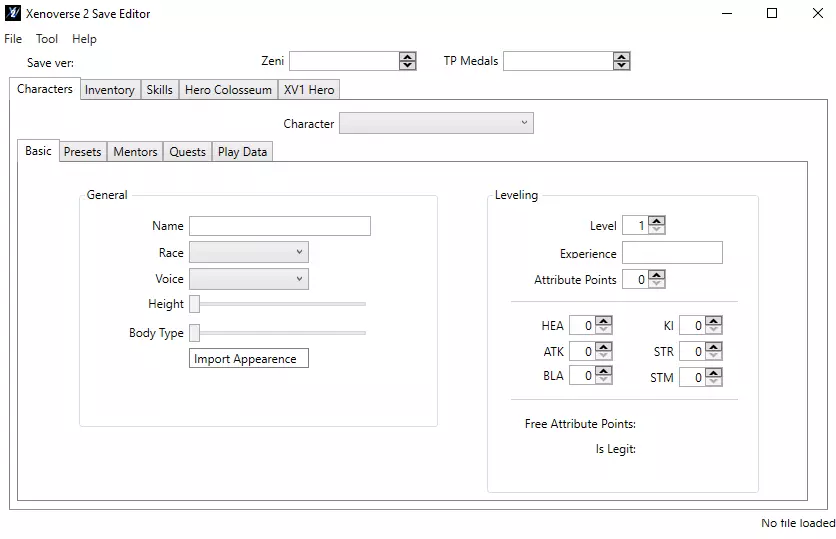Open the Tool menu
The image size is (836, 539).
point(47,39)
